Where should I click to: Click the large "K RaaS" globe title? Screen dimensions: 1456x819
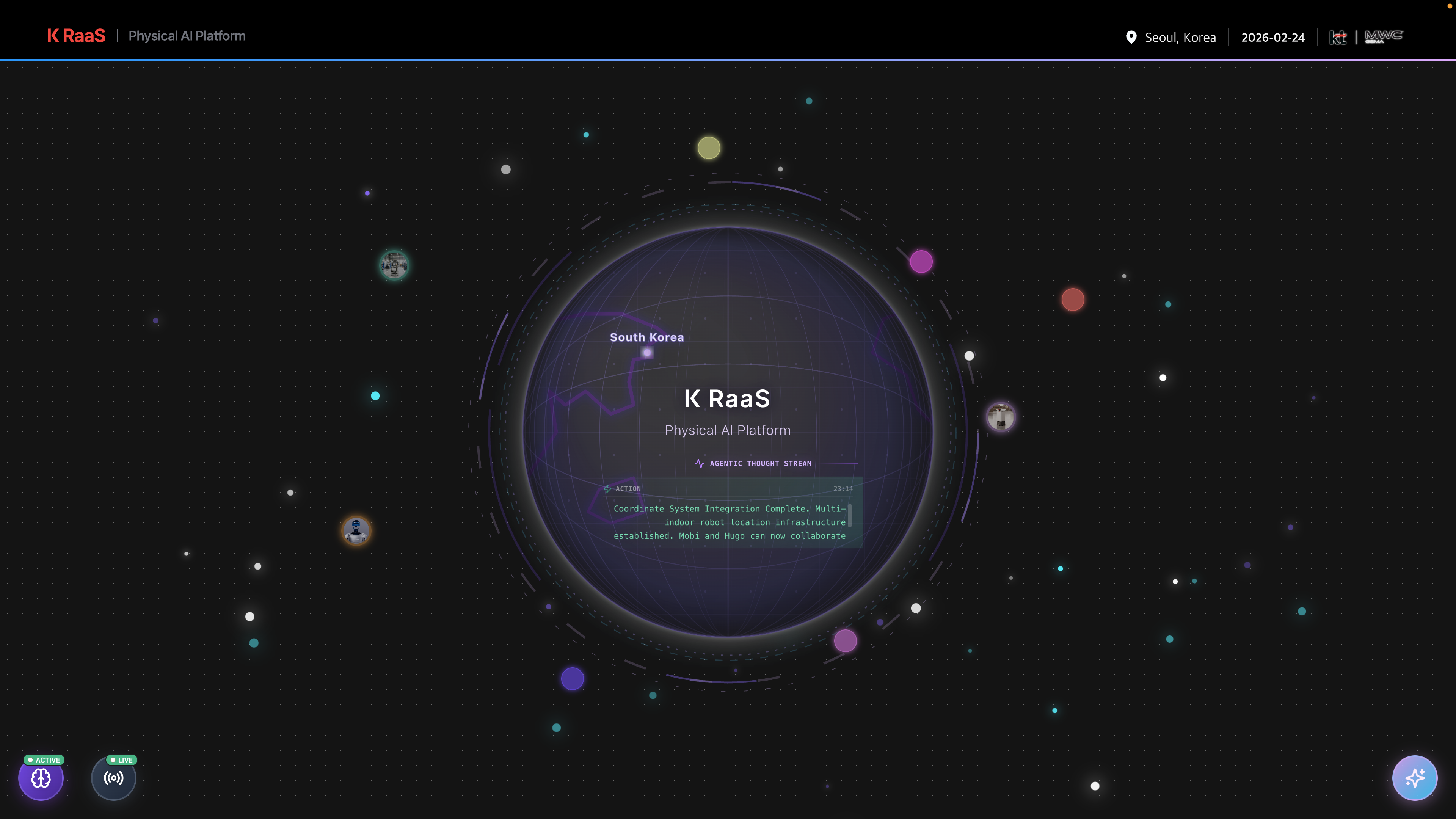click(728, 399)
